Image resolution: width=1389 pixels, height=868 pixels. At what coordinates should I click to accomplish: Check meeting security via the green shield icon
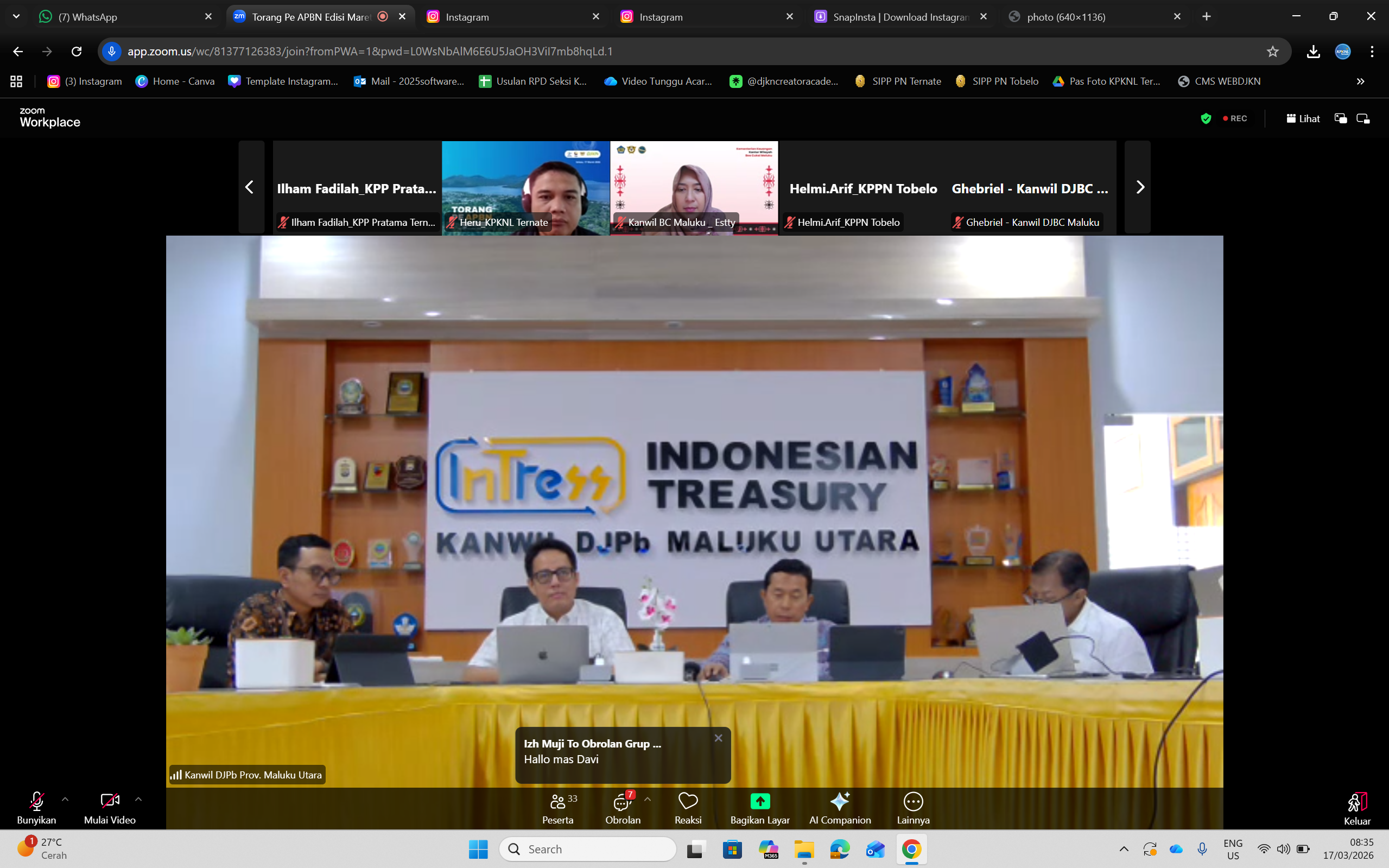click(x=1207, y=118)
